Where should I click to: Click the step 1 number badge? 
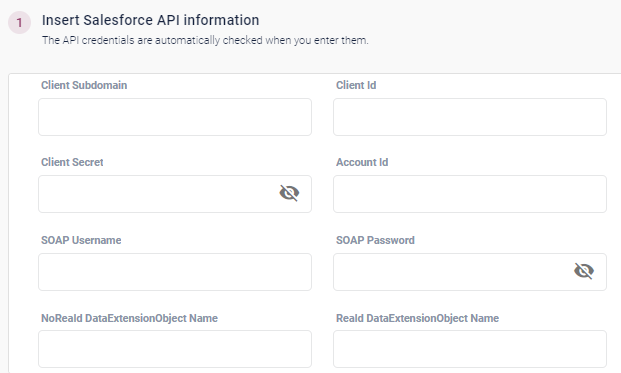click(x=19, y=23)
